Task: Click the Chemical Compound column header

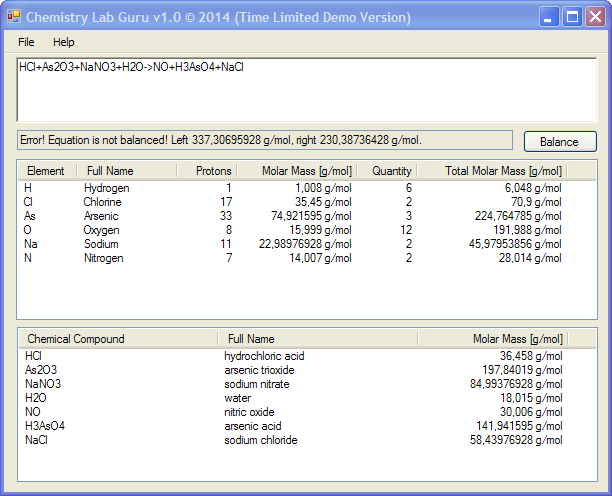Action: (76, 339)
